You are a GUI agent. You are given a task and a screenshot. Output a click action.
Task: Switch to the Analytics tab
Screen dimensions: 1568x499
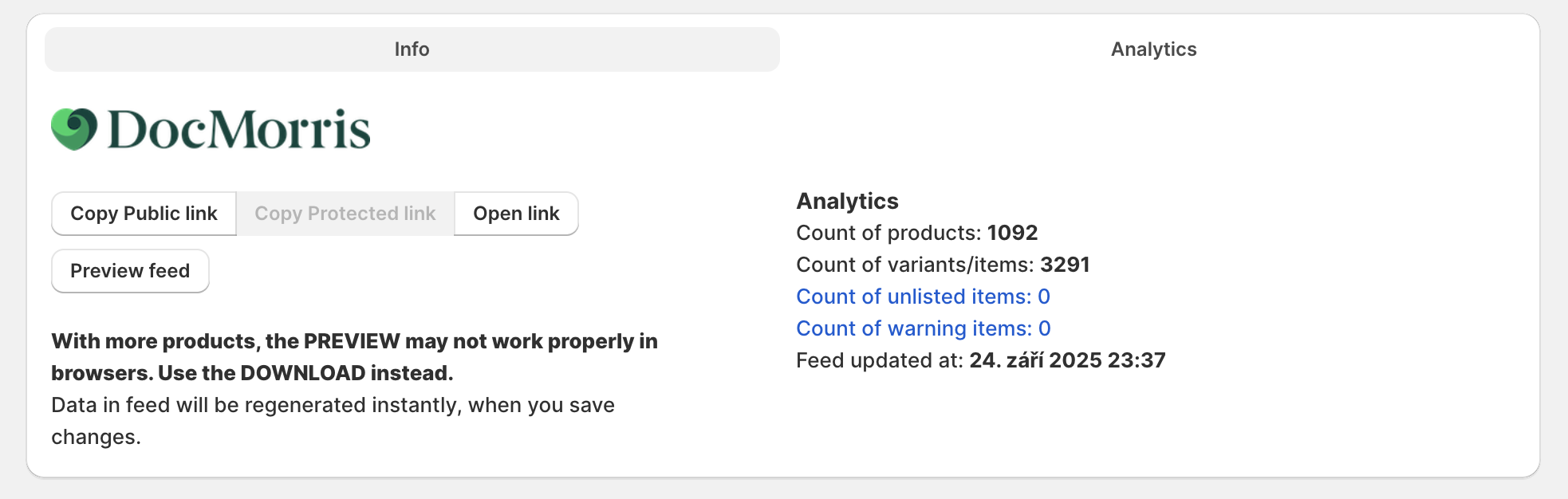coord(1153,49)
